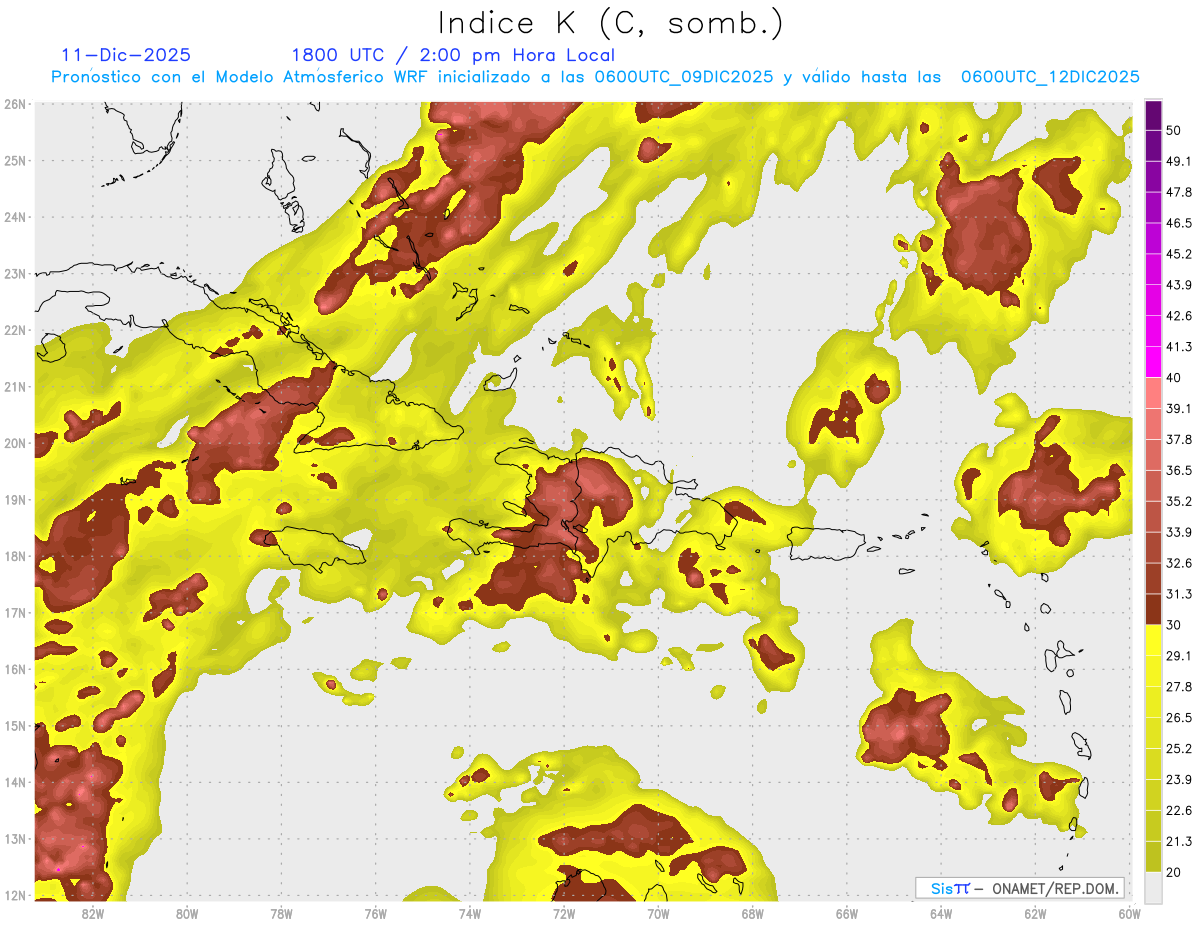Screen dimensions: 1200x927
Task: Click the color bar label "27.8"
Action: 1179,687
